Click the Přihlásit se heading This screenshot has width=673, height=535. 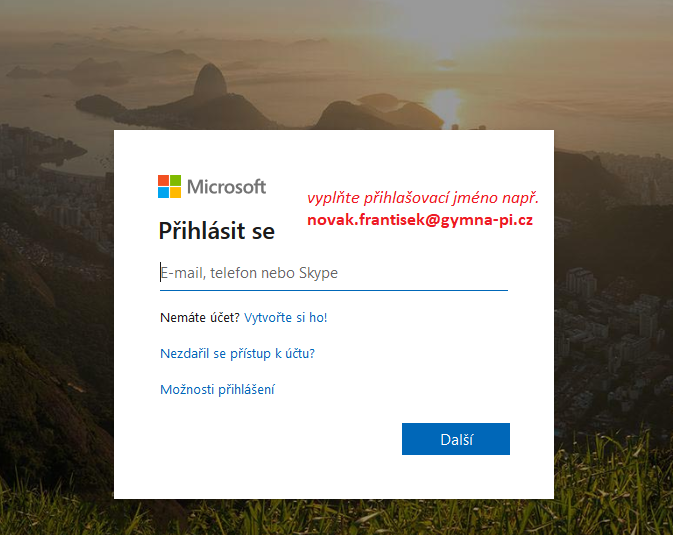tap(216, 231)
